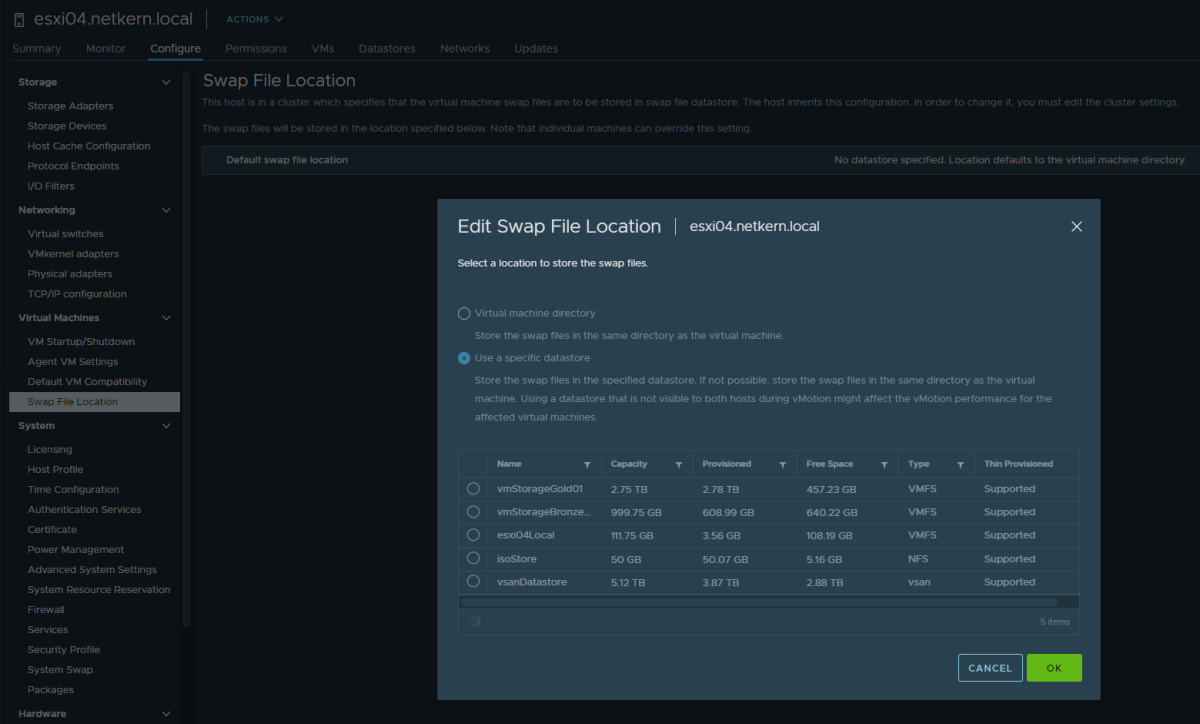
Task: Click the Name column filter icon
Action: tap(587, 465)
